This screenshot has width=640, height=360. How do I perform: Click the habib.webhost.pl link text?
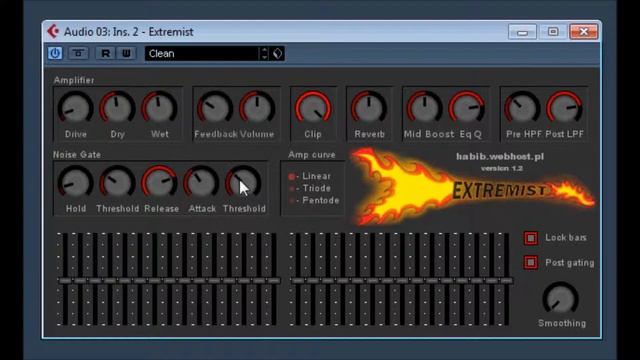[x=500, y=157]
